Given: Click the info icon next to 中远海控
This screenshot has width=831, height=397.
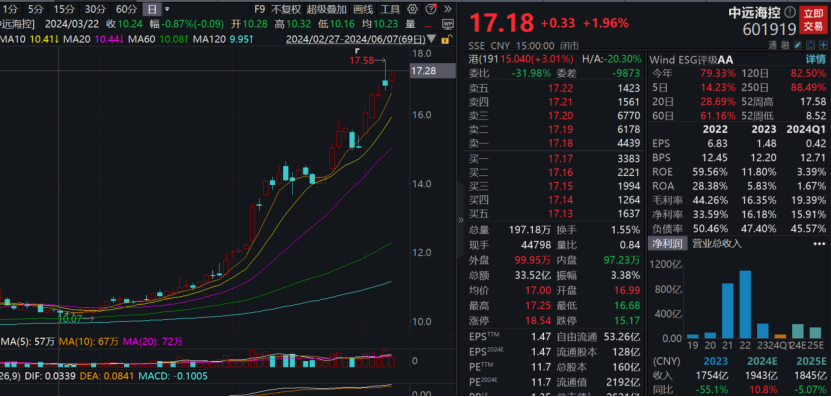Looking at the screenshot, I should (x=790, y=12).
